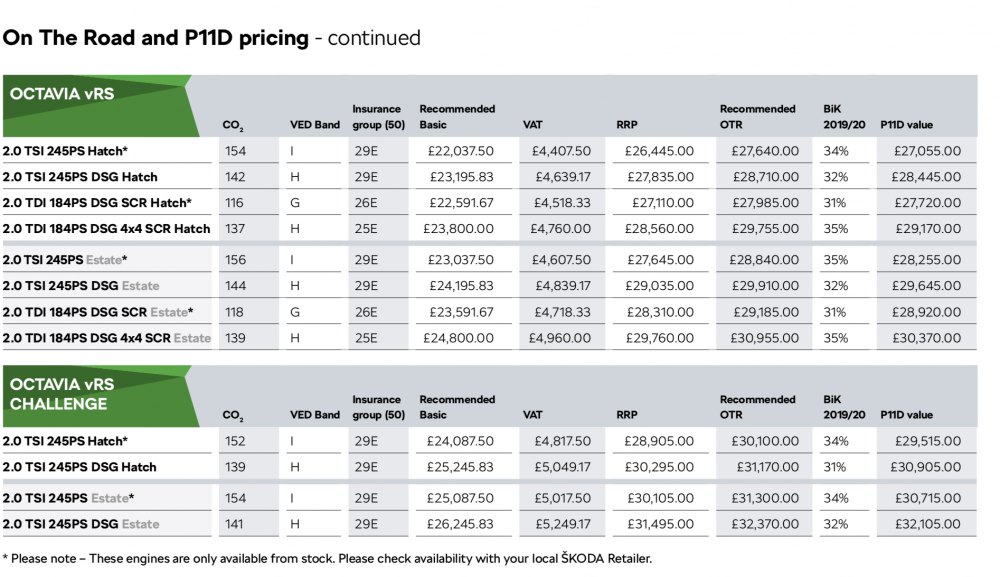Click the £27,640.00 Recommended OTR price
Viewport: 1000px width, 577px height.
[765, 151]
